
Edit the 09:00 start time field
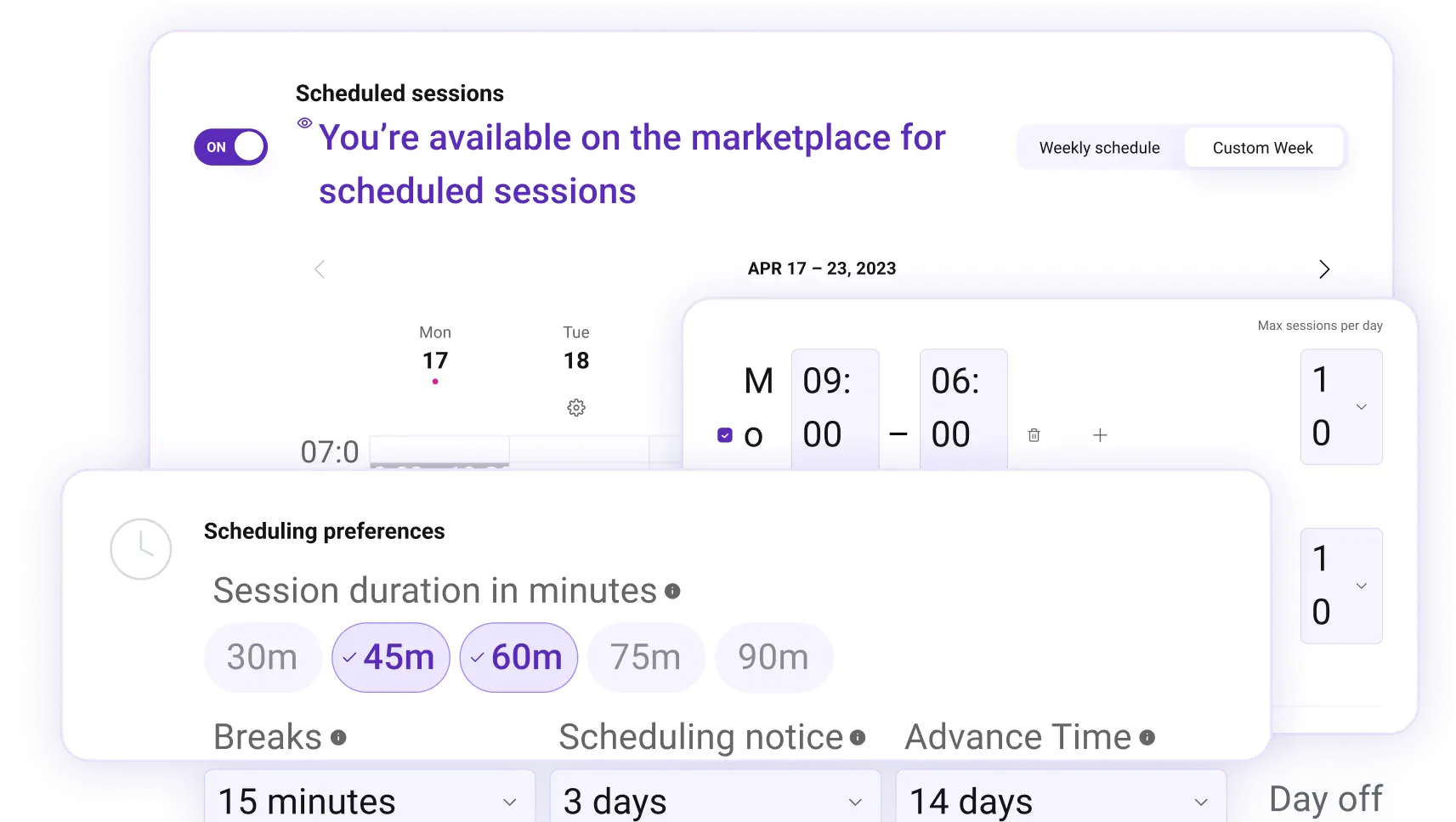pyautogui.click(x=834, y=408)
